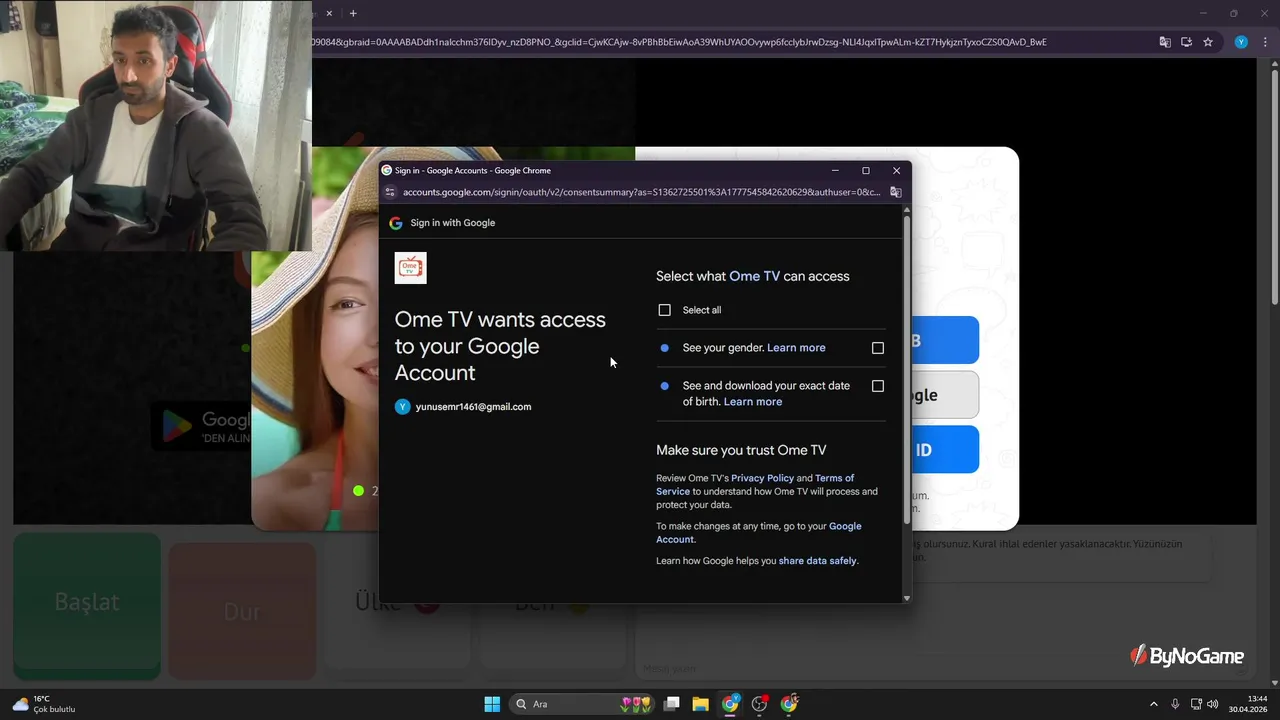Close the Google sign-in popup window

tap(896, 170)
